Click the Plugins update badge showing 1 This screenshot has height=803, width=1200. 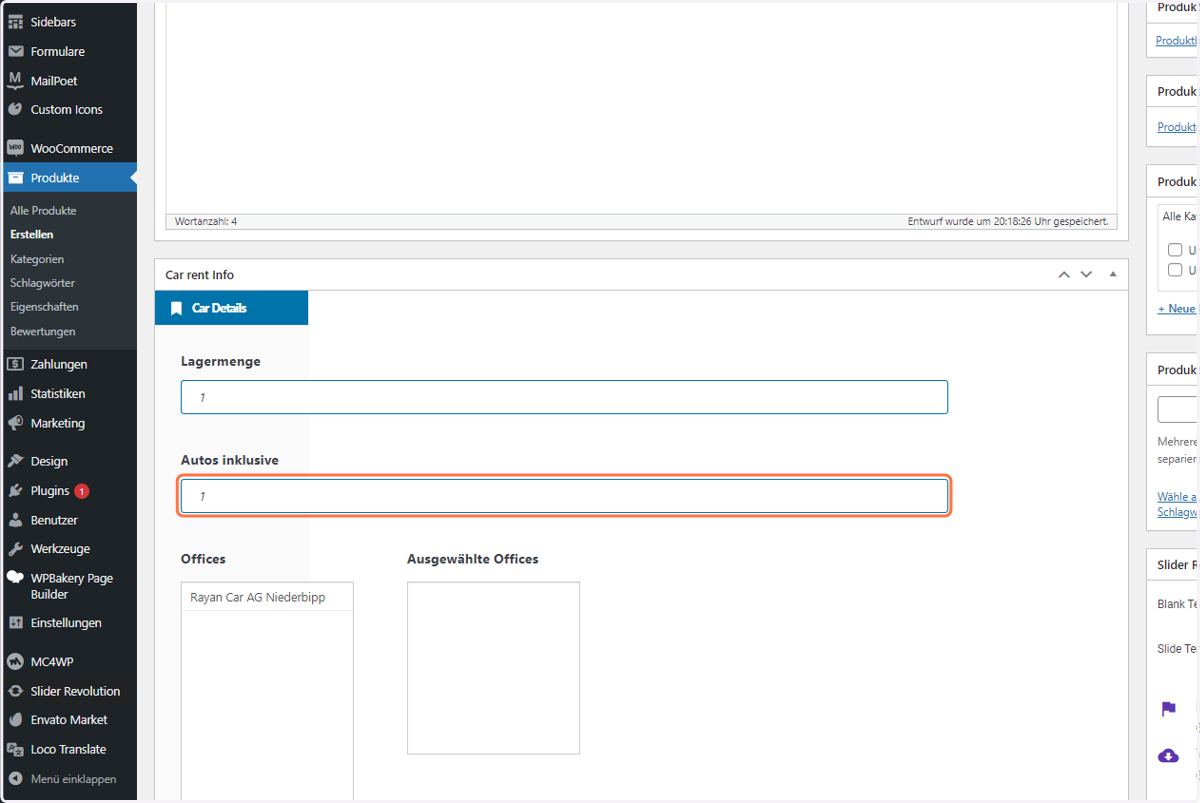point(82,491)
